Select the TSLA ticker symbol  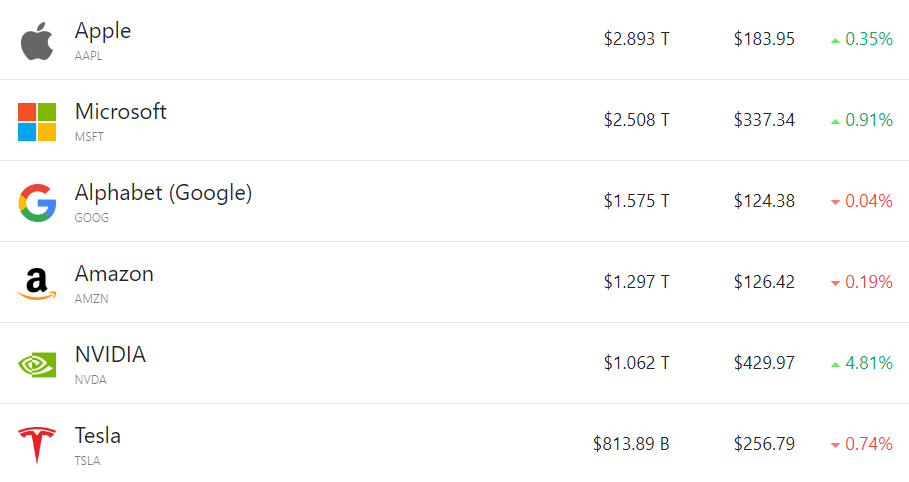(88, 461)
